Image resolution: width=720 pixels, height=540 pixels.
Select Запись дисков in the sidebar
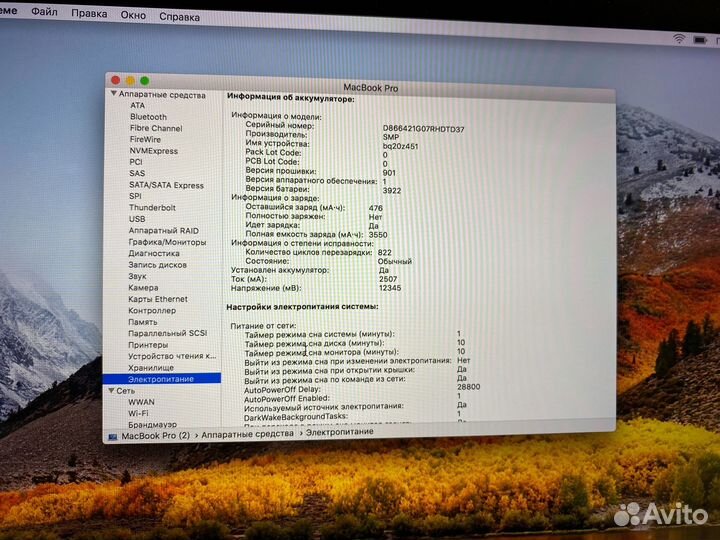click(x=158, y=264)
